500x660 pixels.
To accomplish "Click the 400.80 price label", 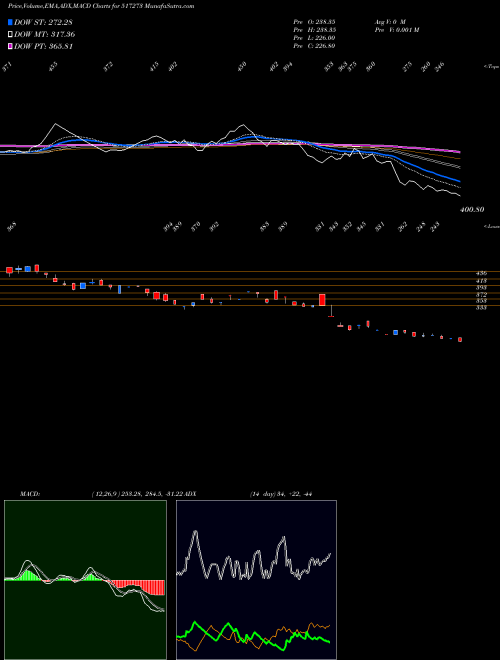I will [x=472, y=209].
